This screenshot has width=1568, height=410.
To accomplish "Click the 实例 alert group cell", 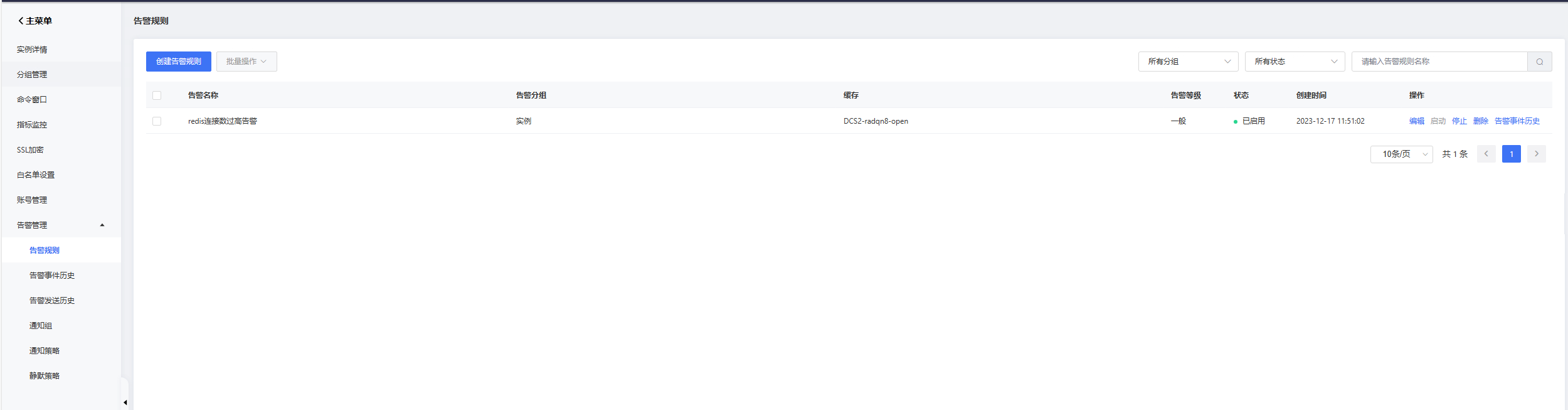I will point(523,121).
